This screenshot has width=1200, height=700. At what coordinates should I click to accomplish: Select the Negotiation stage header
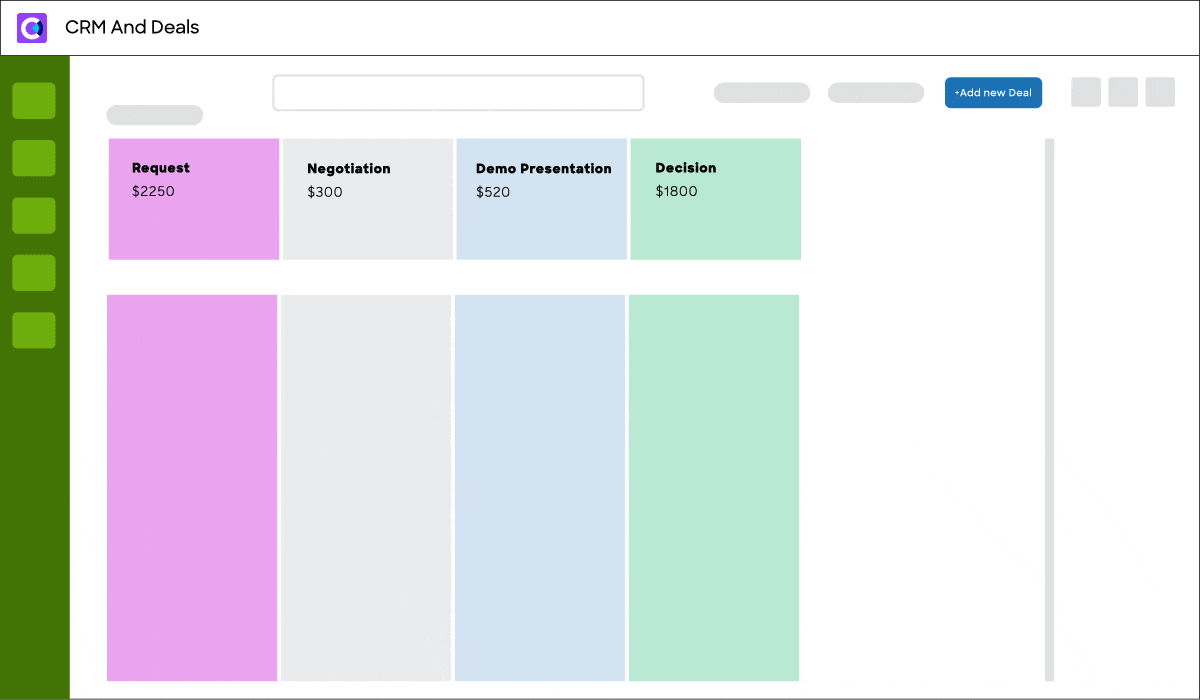pyautogui.click(x=348, y=168)
